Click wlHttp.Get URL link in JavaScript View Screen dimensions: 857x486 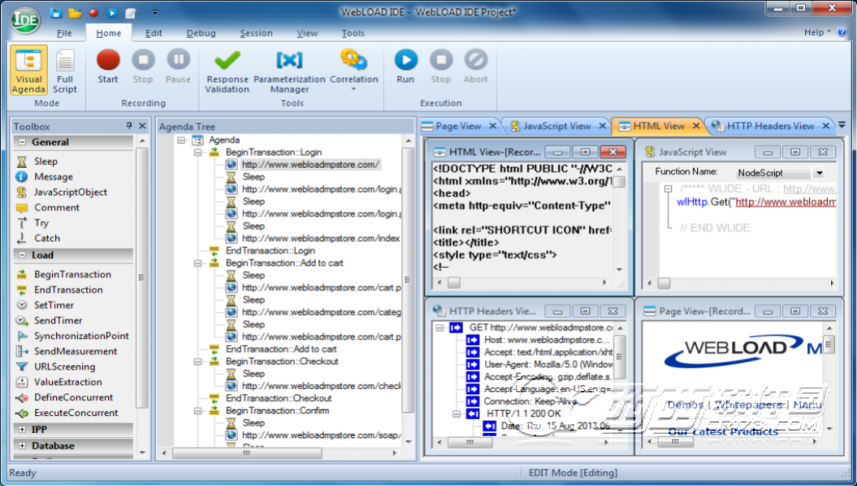[x=785, y=202]
